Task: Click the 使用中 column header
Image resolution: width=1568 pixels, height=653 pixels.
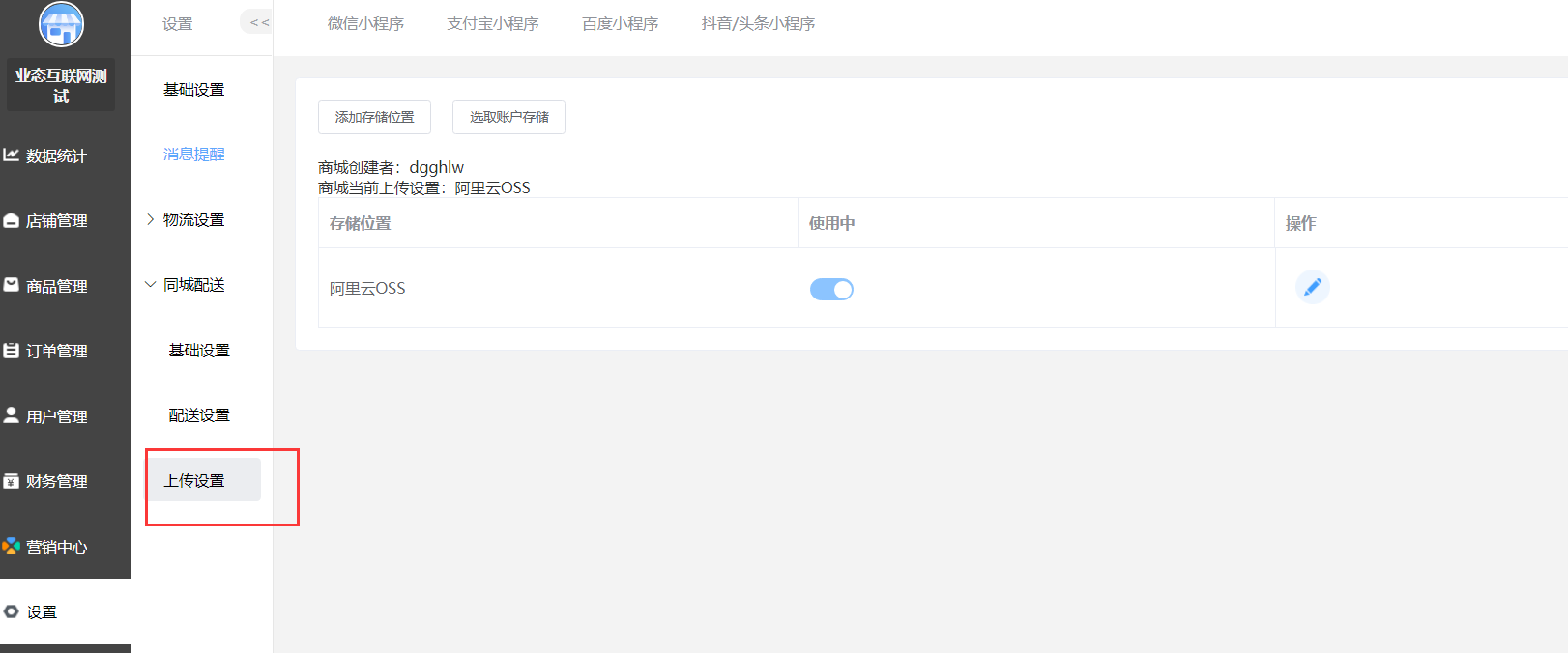Action: pyautogui.click(x=831, y=223)
